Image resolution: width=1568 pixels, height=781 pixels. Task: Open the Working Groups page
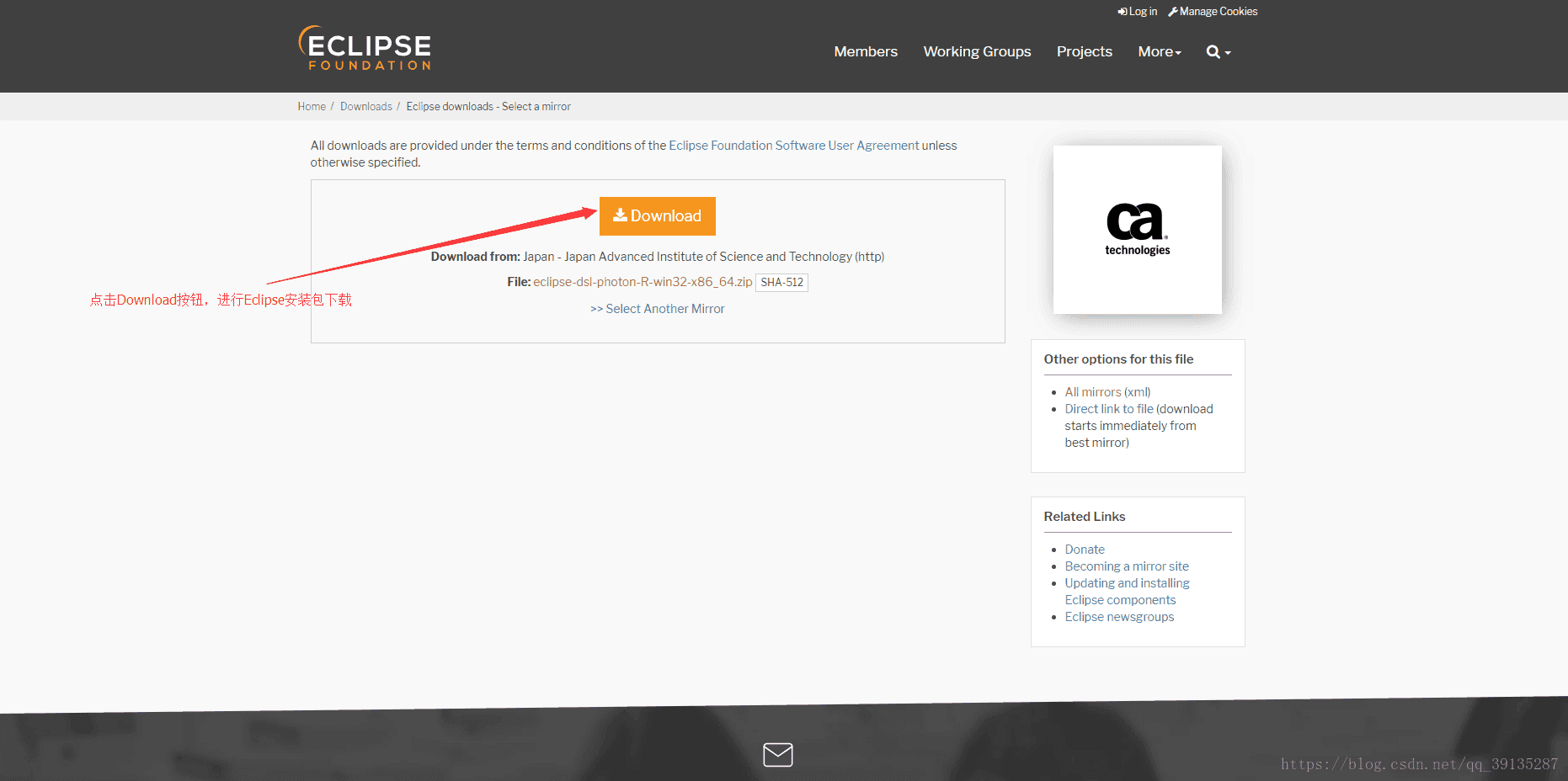[x=977, y=52]
